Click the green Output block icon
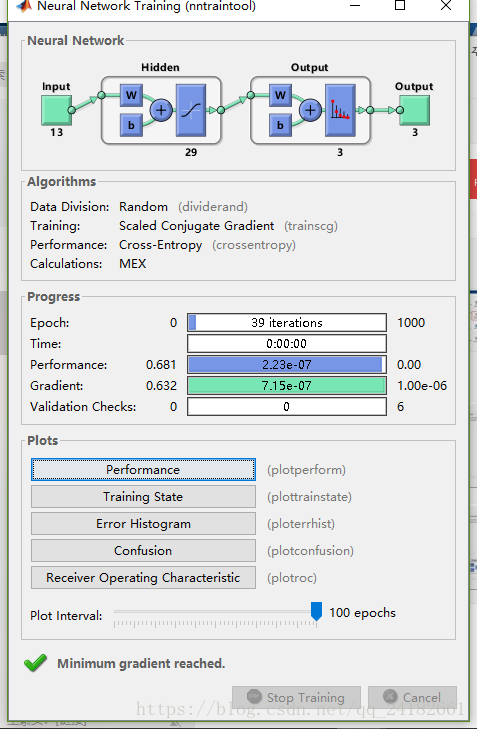 (x=415, y=110)
